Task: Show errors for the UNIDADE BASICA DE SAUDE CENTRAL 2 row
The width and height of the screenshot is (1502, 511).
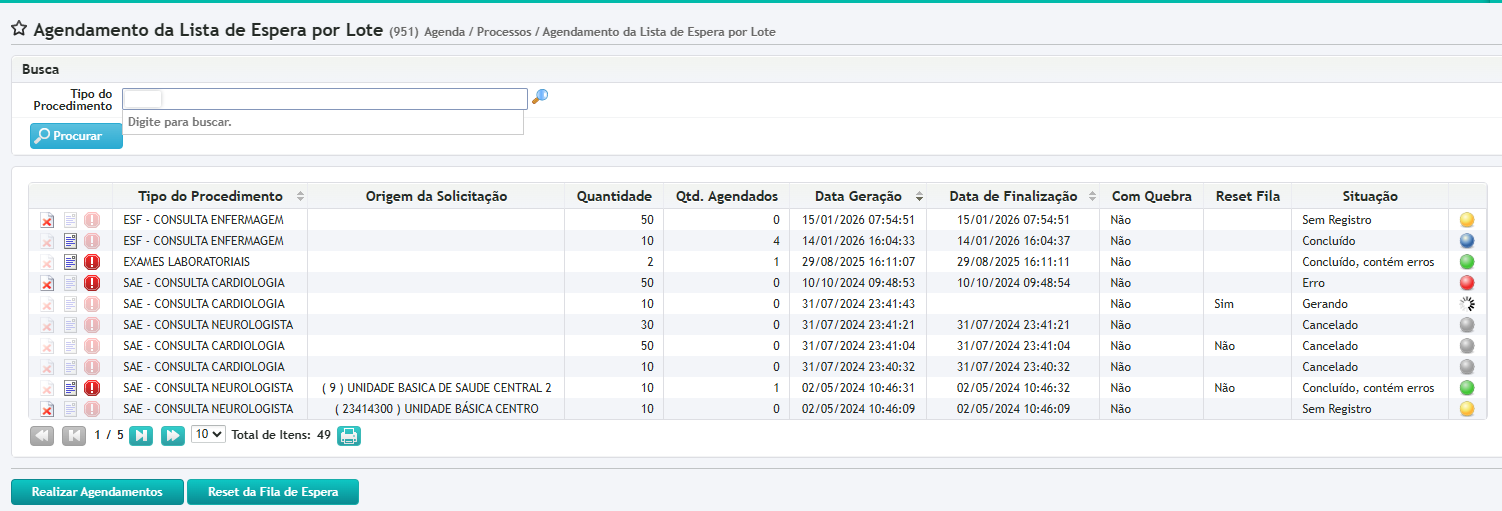Action: 92,388
